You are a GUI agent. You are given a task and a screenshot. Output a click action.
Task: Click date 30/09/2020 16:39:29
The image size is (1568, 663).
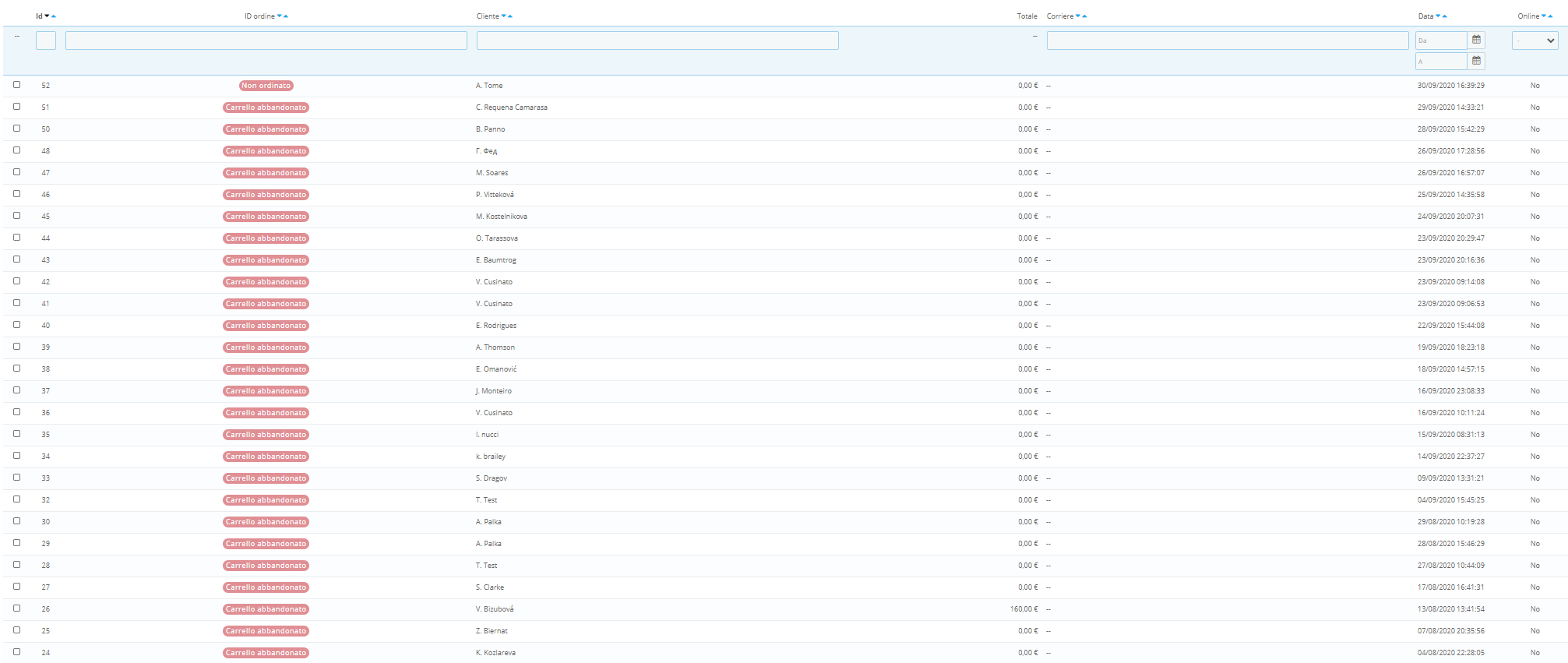(x=1451, y=86)
